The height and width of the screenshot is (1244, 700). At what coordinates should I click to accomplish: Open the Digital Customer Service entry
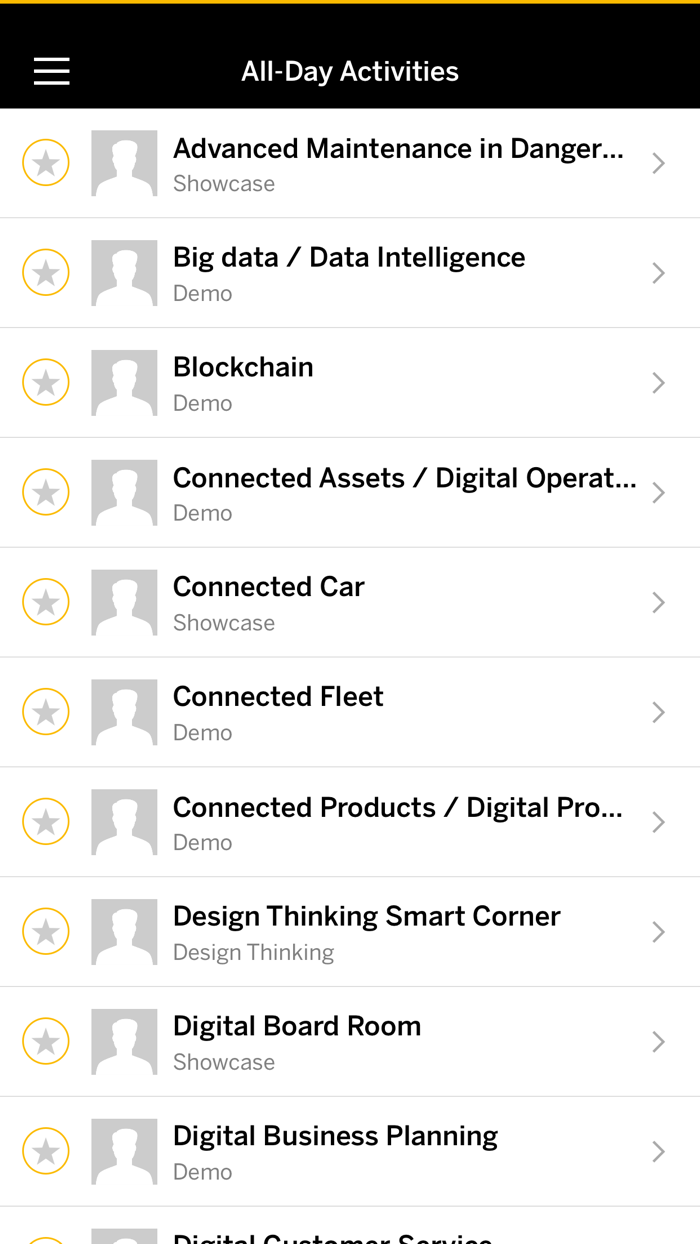[x=350, y=1237]
